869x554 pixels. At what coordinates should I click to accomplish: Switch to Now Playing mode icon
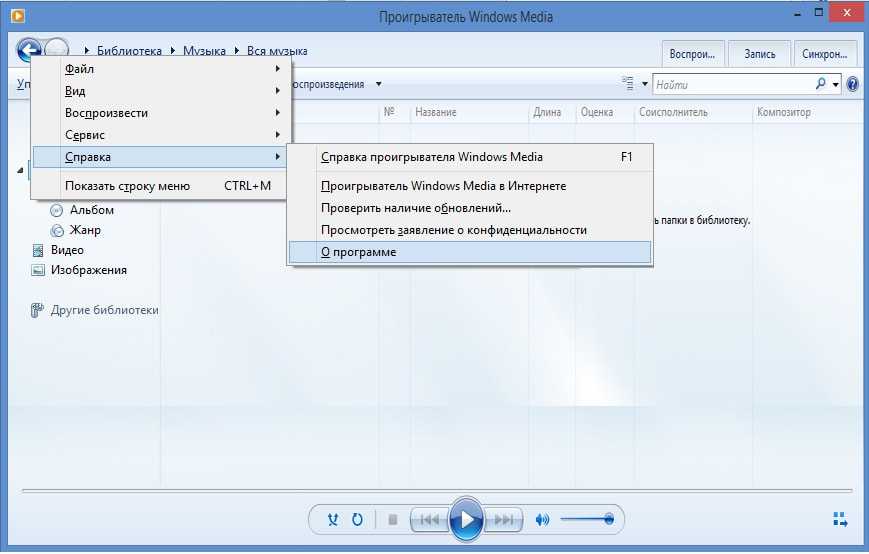coord(840,518)
